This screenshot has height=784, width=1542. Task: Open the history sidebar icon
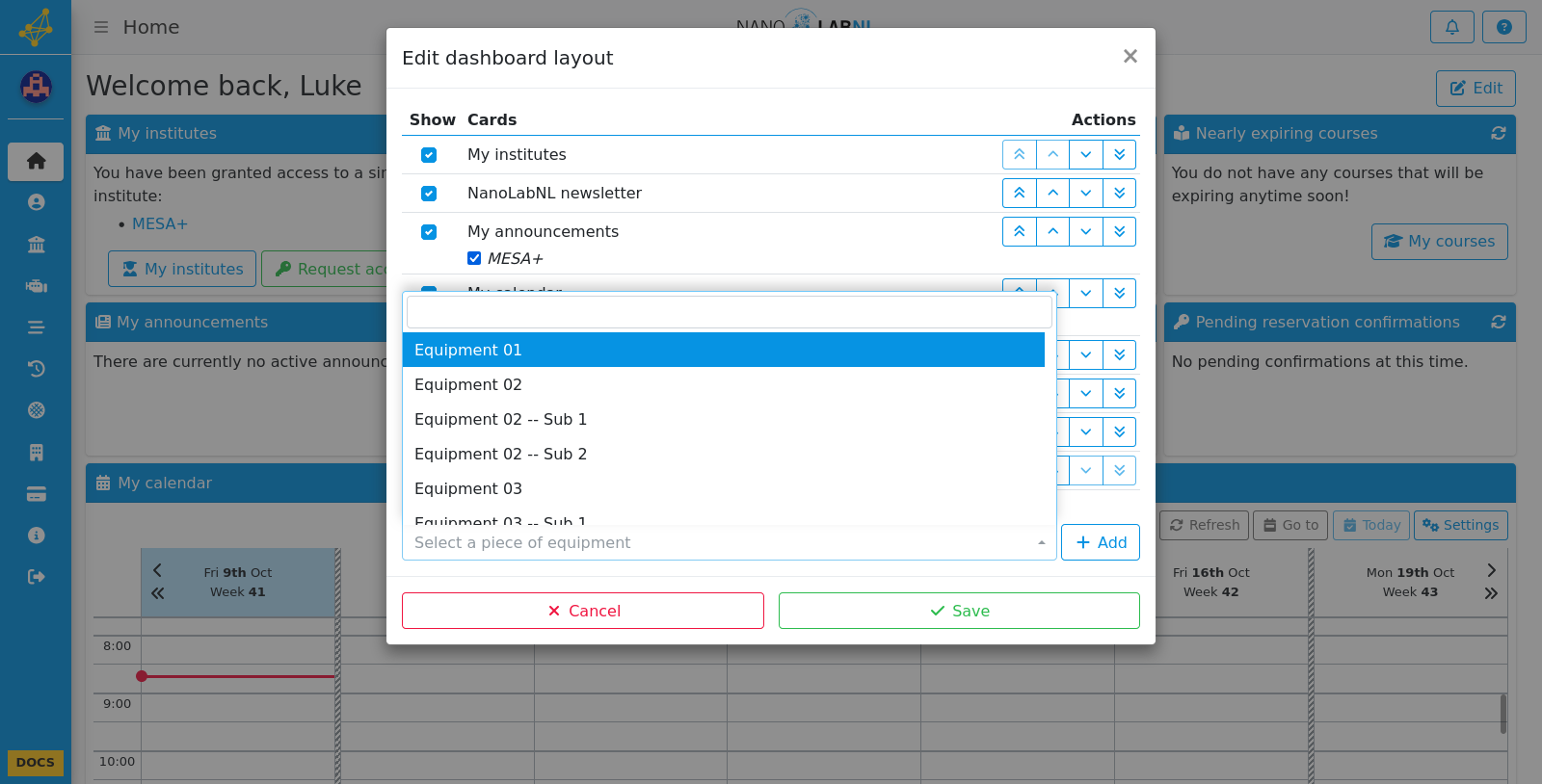pyautogui.click(x=36, y=368)
